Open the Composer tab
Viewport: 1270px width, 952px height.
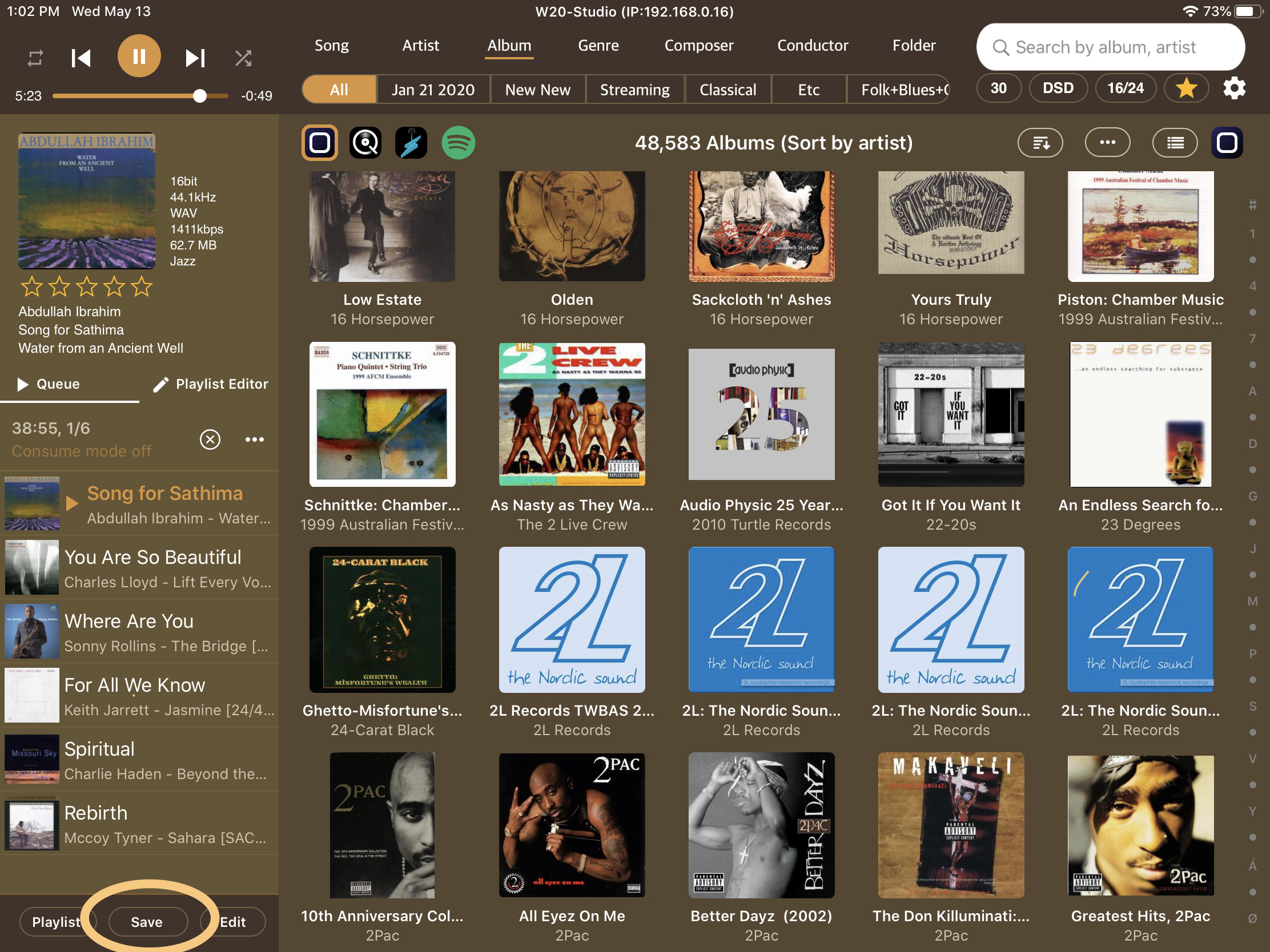click(x=699, y=45)
